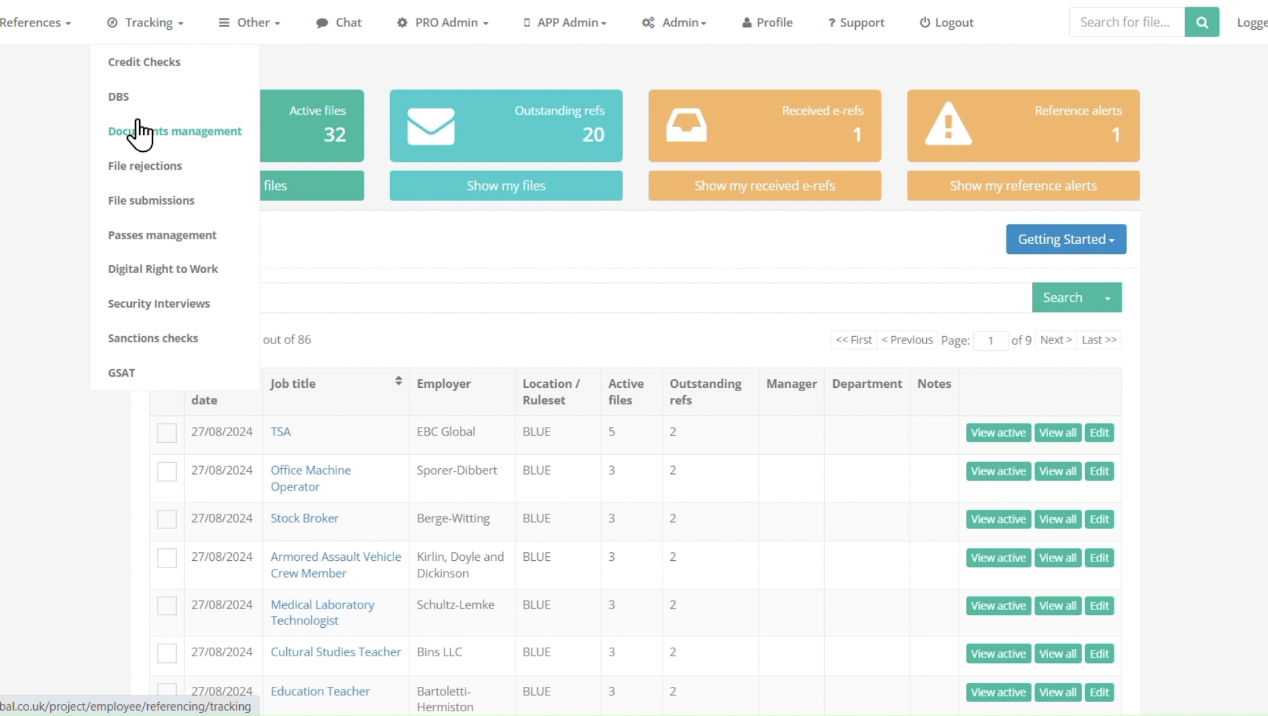The height and width of the screenshot is (716, 1268).
Task: Open the Medical Laboratory Technologist link
Action: point(322,612)
